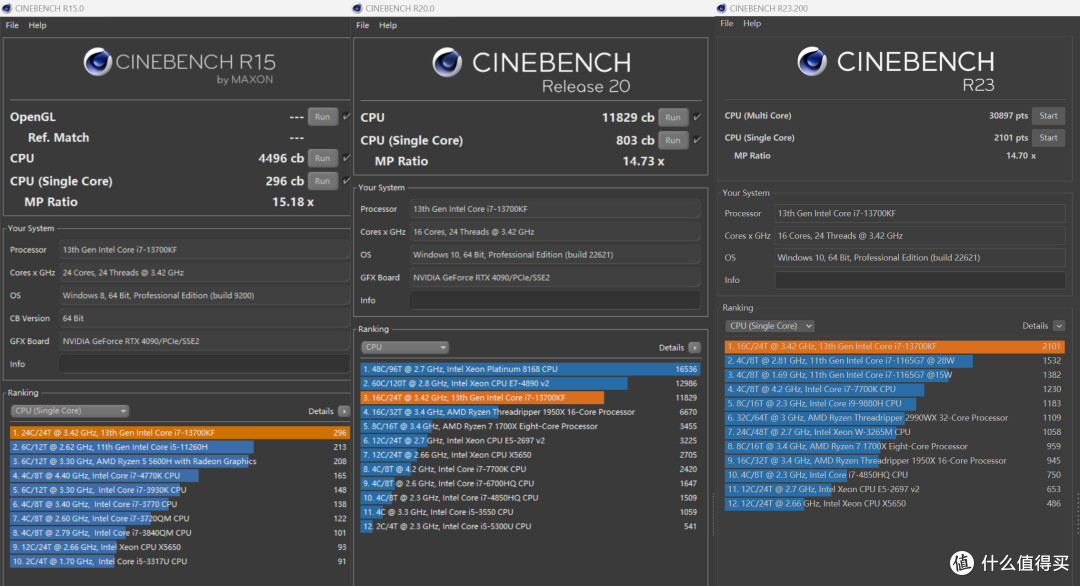Start CPU (Single Core) test in R23
This screenshot has height=586, width=1080.
(x=1048, y=138)
